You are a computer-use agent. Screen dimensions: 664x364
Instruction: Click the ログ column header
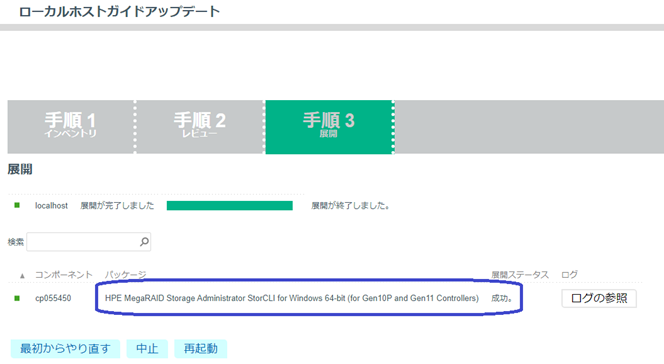[x=569, y=275]
